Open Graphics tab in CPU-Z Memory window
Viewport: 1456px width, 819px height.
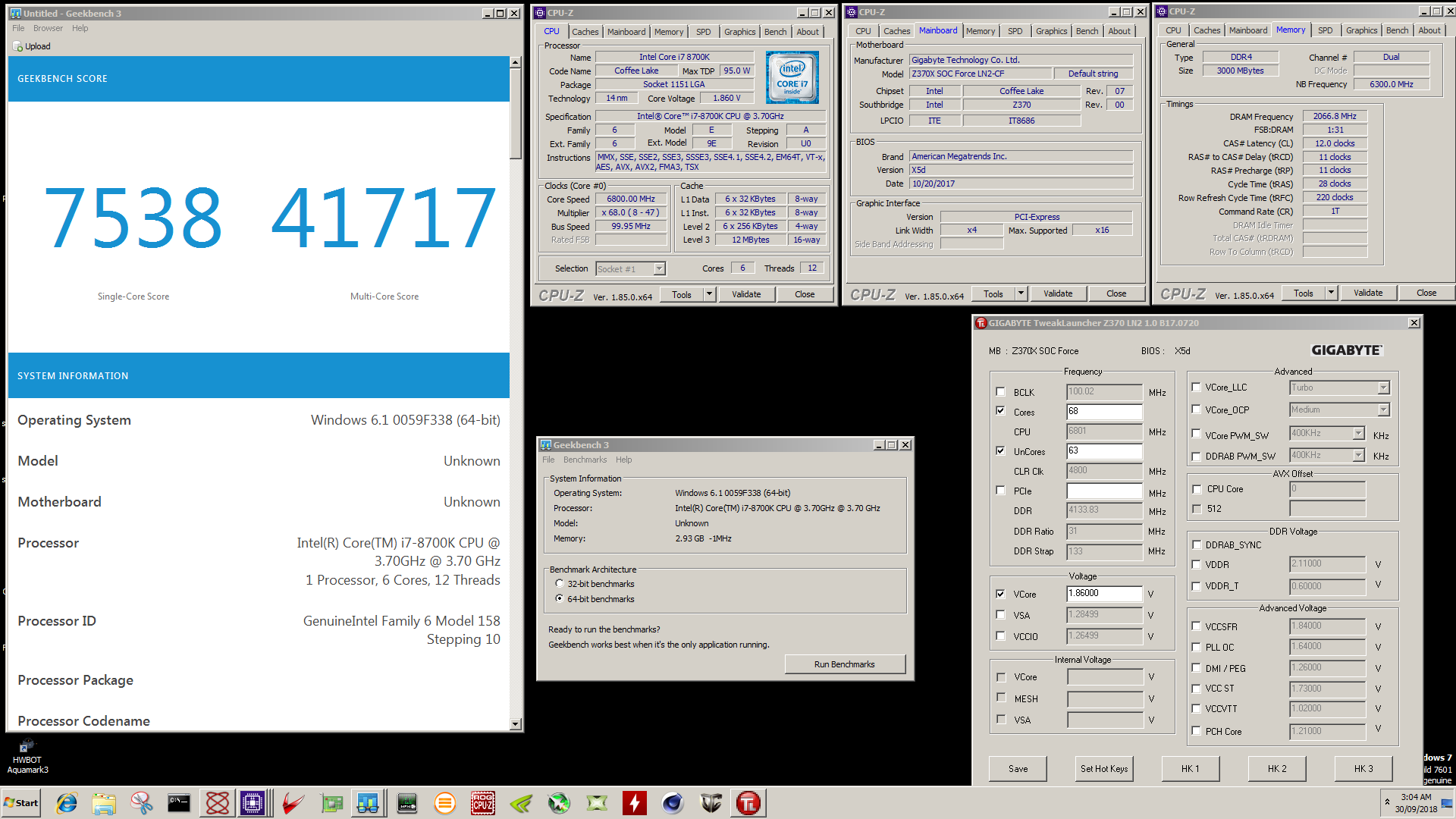tap(1361, 30)
